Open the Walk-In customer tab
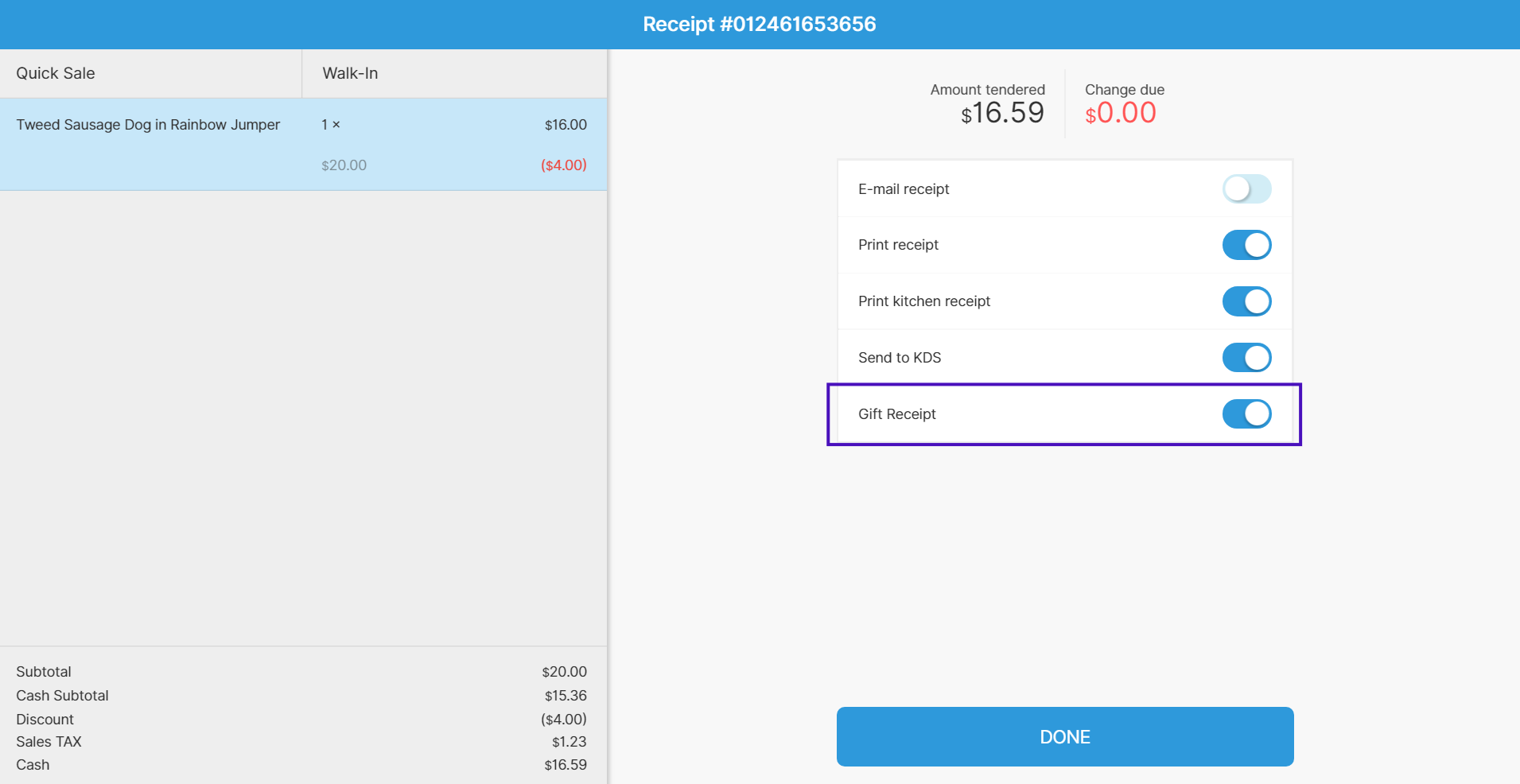The width and height of the screenshot is (1520, 784). [455, 73]
